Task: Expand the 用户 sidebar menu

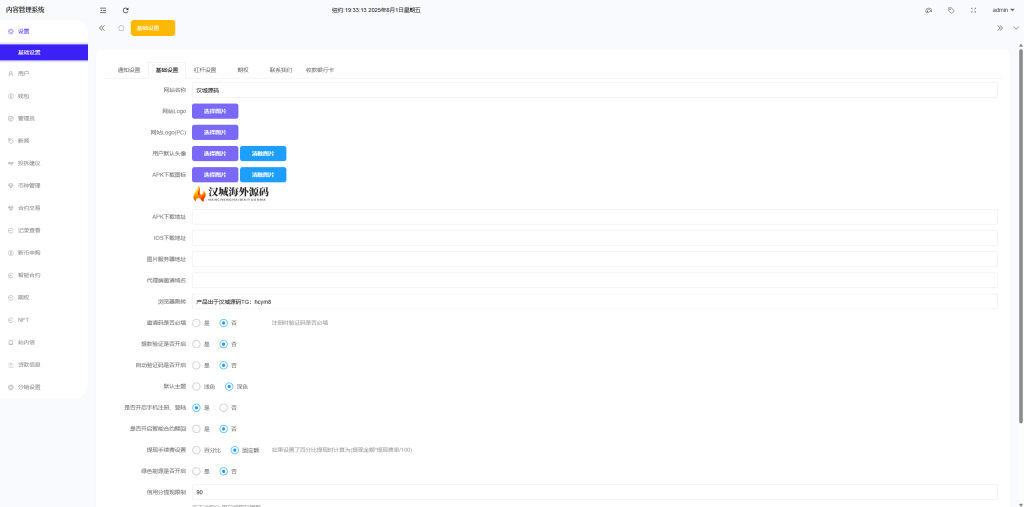Action: pyautogui.click(x=23, y=74)
